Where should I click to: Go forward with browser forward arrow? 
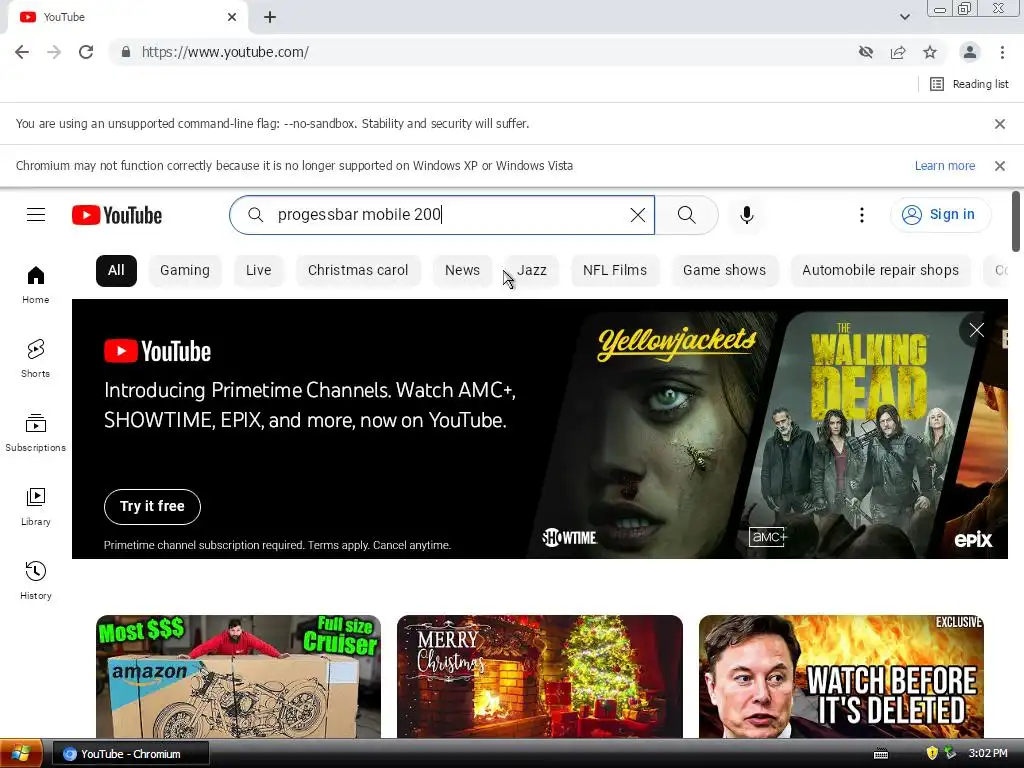(54, 52)
